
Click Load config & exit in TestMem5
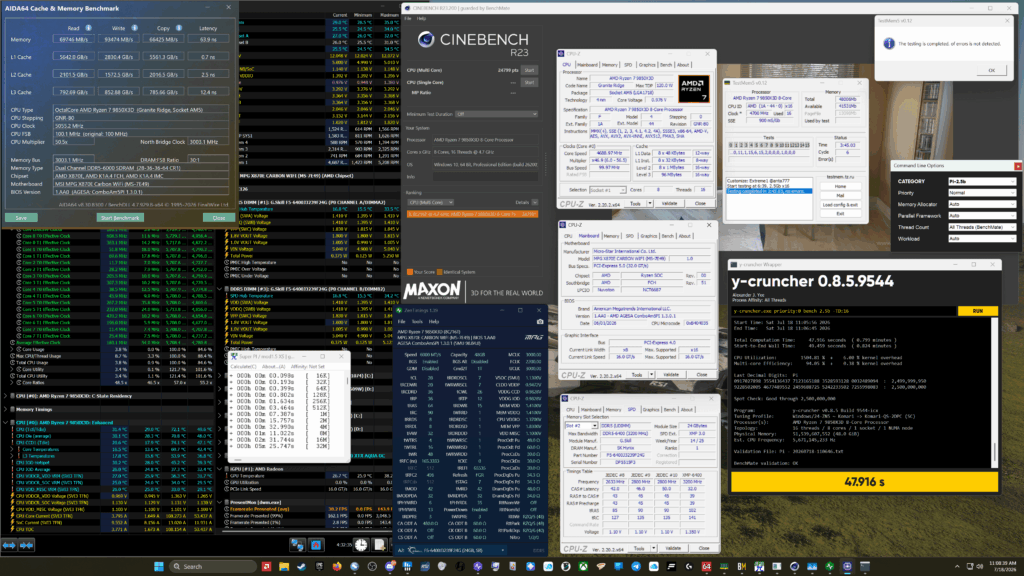[840, 204]
